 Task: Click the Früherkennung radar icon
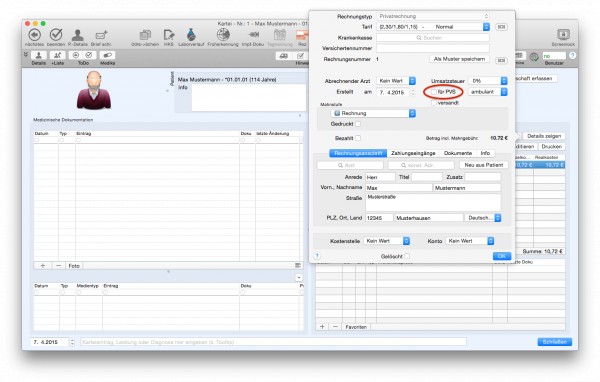223,35
